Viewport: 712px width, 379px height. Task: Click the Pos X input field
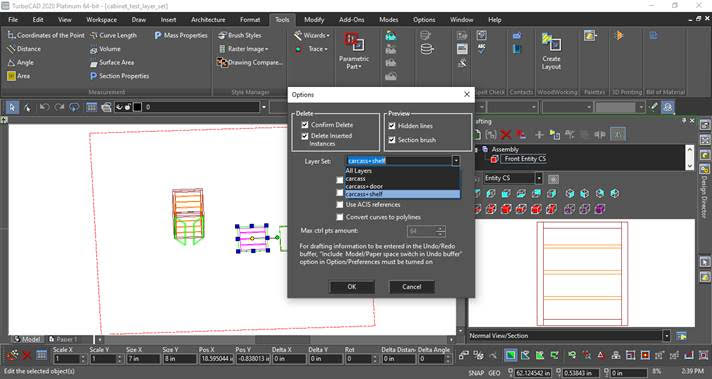pos(216,359)
